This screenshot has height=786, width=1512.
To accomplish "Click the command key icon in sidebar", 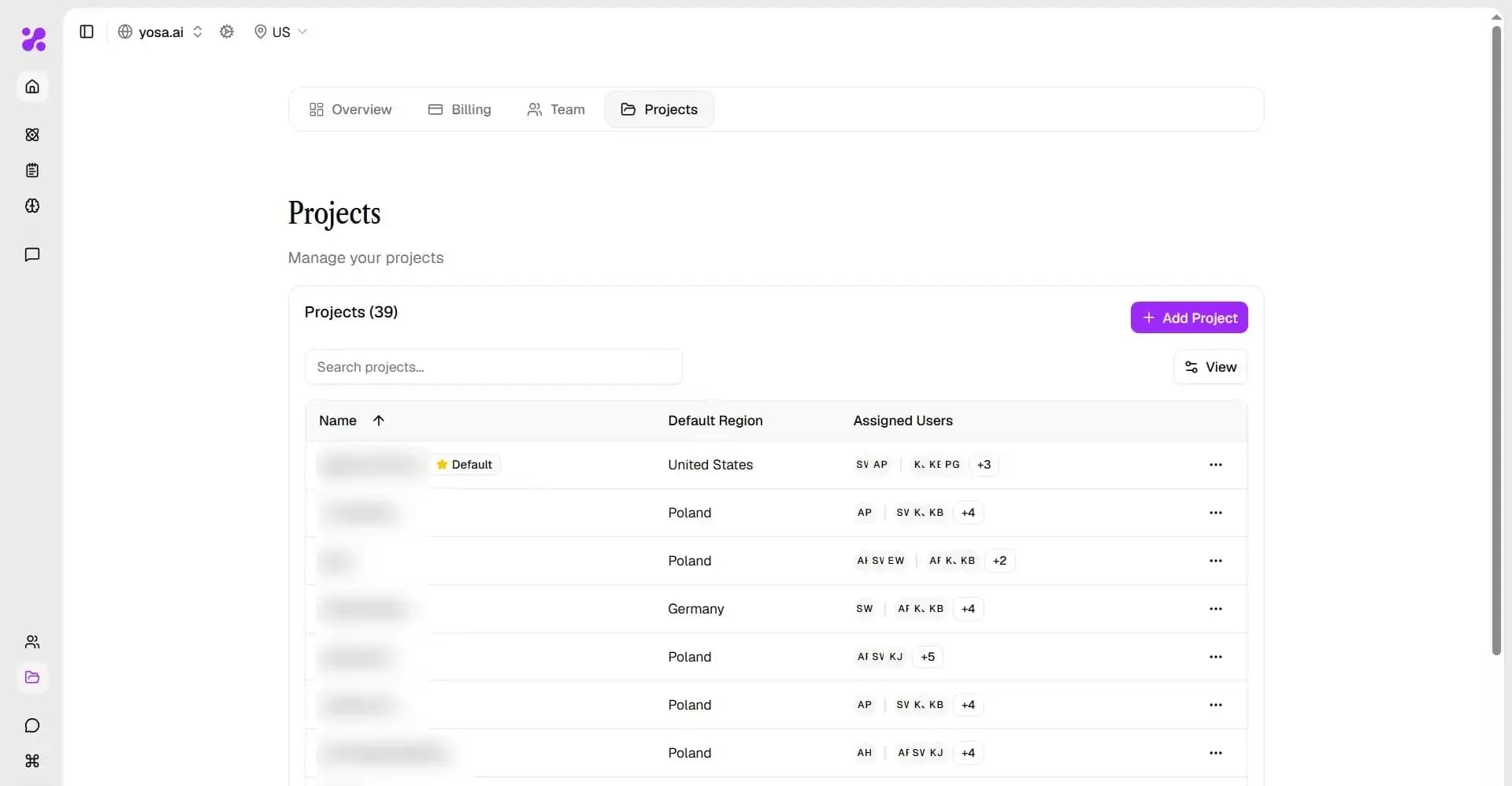I will [x=32, y=761].
